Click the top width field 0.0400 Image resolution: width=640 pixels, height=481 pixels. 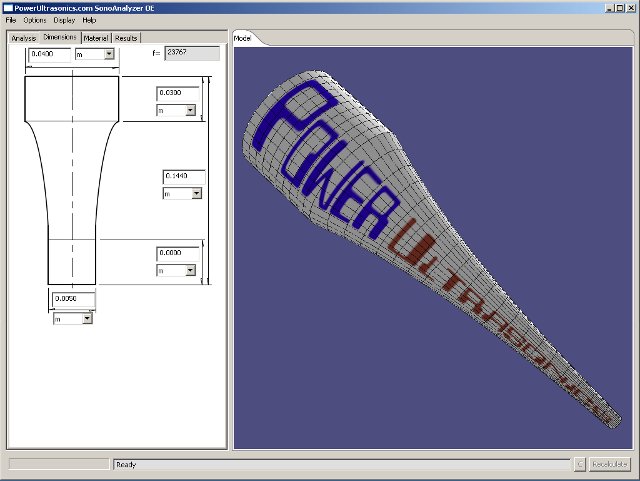click(x=49, y=55)
